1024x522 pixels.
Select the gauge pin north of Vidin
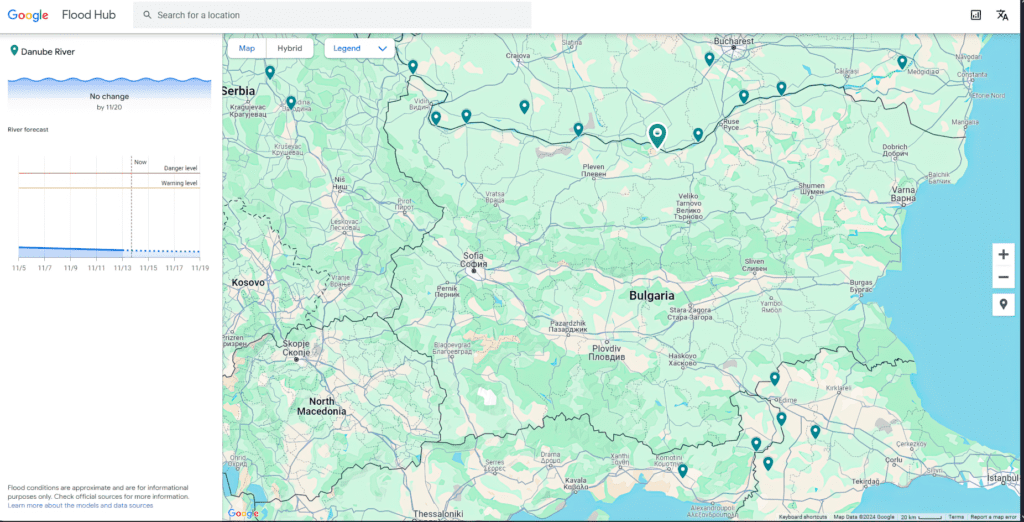click(x=413, y=67)
